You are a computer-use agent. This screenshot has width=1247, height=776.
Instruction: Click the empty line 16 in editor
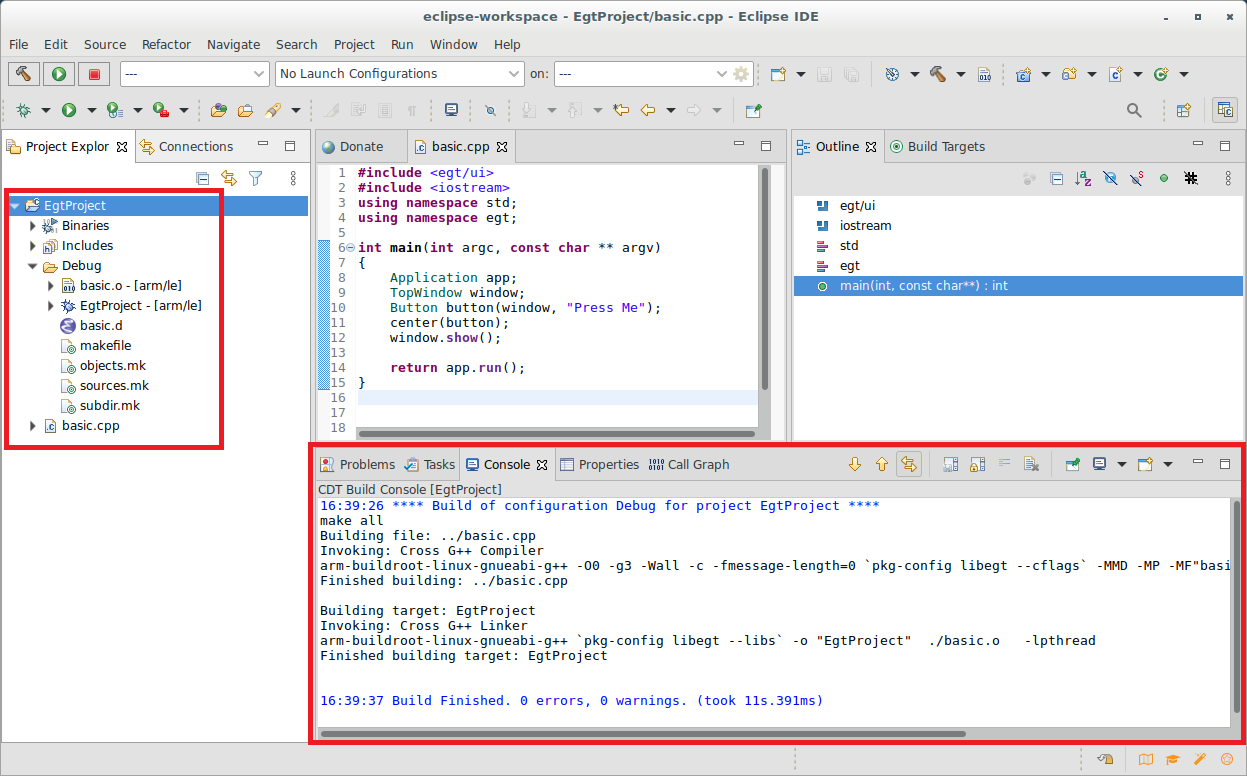pyautogui.click(x=550, y=397)
